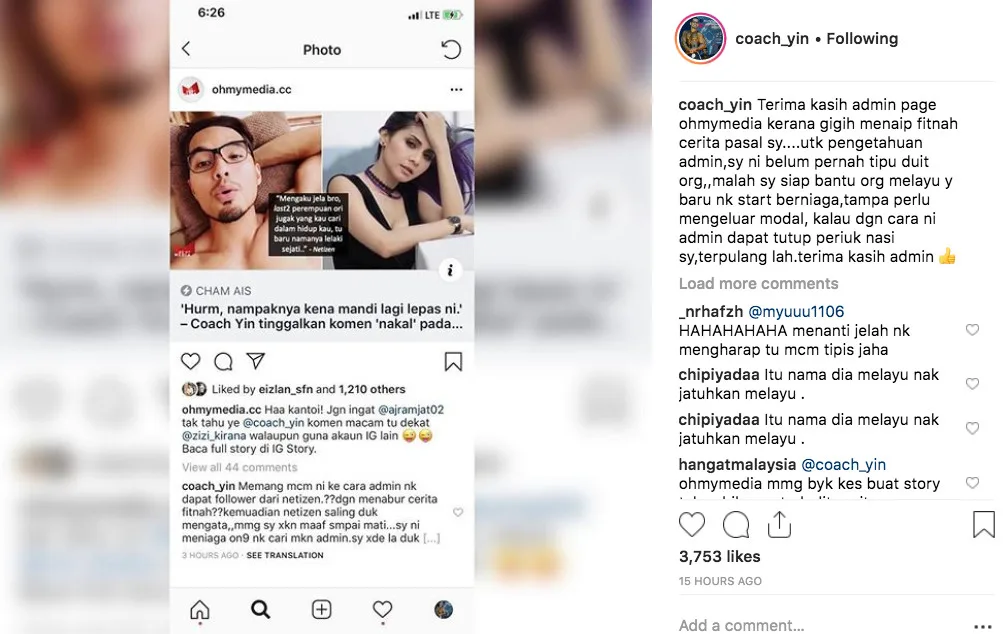1003x634 pixels.
Task: Tap the back chevron in Photo header
Action: click(x=186, y=49)
